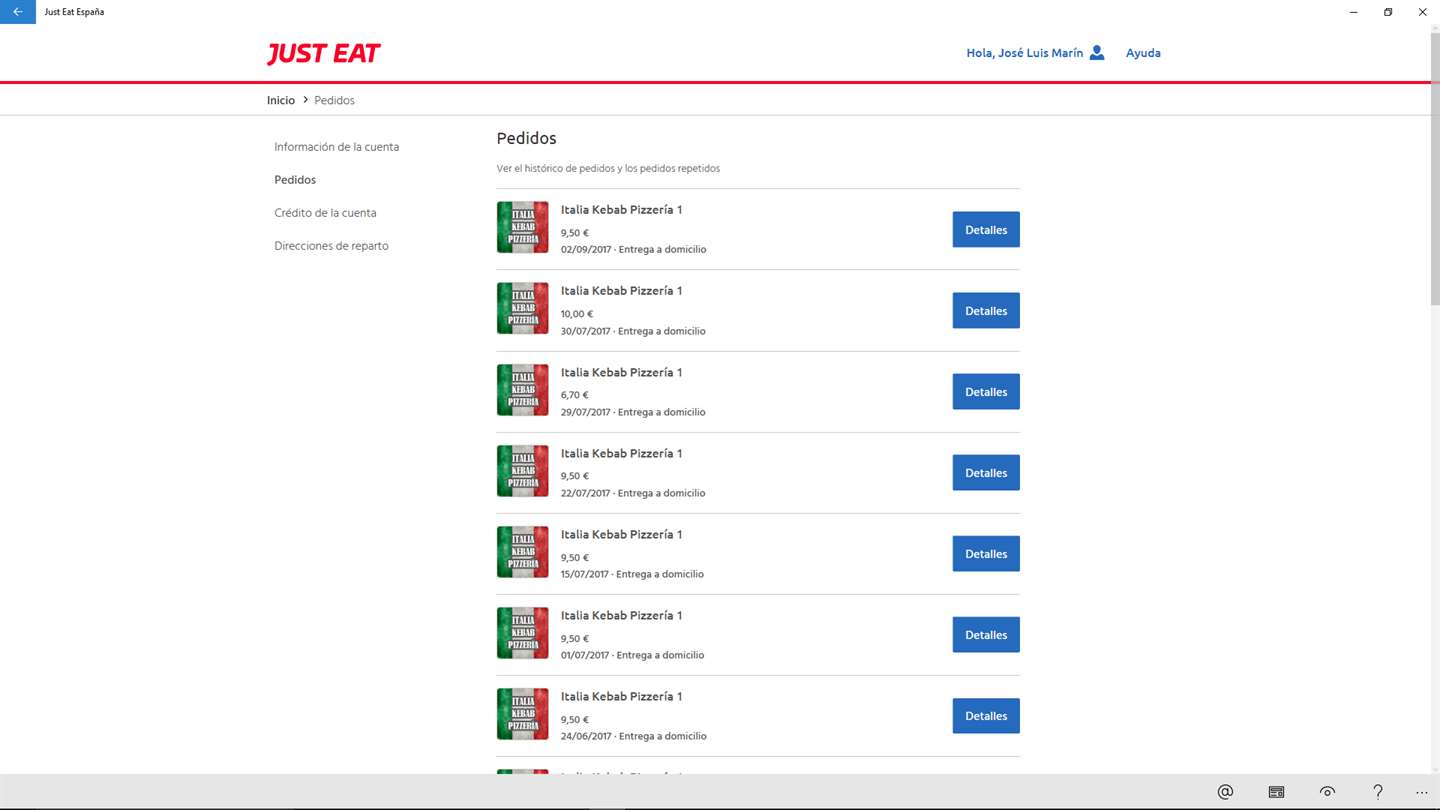This screenshot has height=810, width=1440.
Task: View details of 02/09/2017 order
Action: point(985,230)
